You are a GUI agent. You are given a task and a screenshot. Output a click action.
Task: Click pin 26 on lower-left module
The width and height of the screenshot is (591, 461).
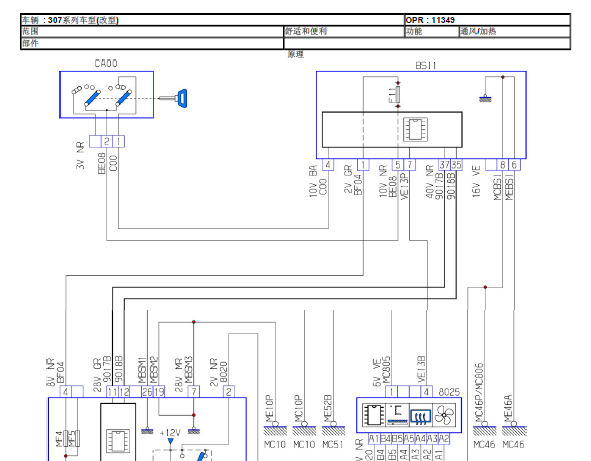tap(147, 392)
